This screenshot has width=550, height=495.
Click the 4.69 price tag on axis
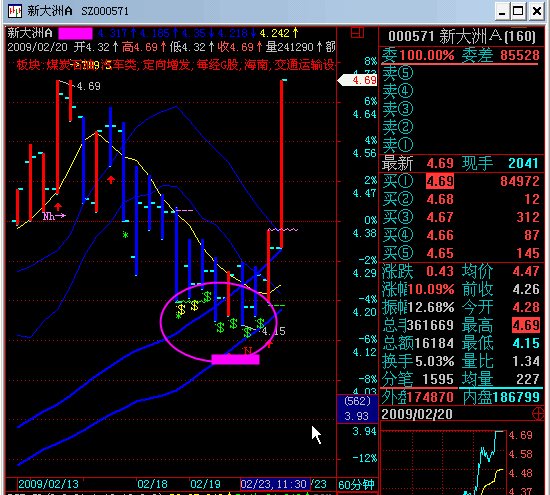click(x=357, y=80)
